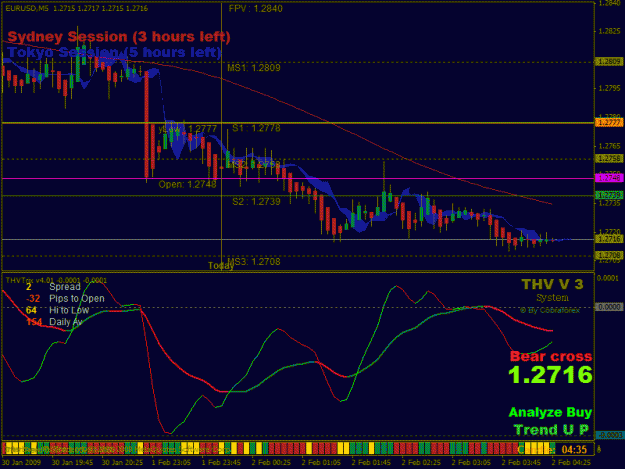This screenshot has width=625, height=469.
Task: Click the Bear cross signal label
Action: pyautogui.click(x=551, y=356)
